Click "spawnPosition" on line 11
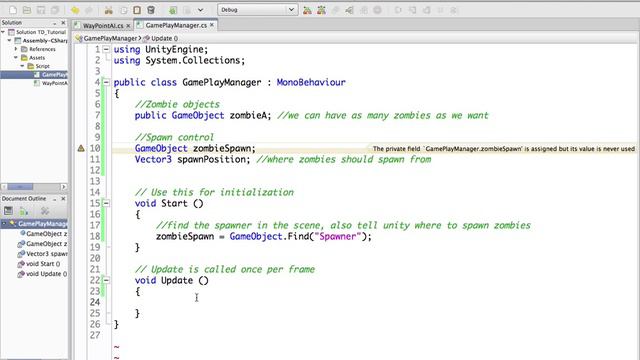This screenshot has width=640, height=360. click(211, 159)
